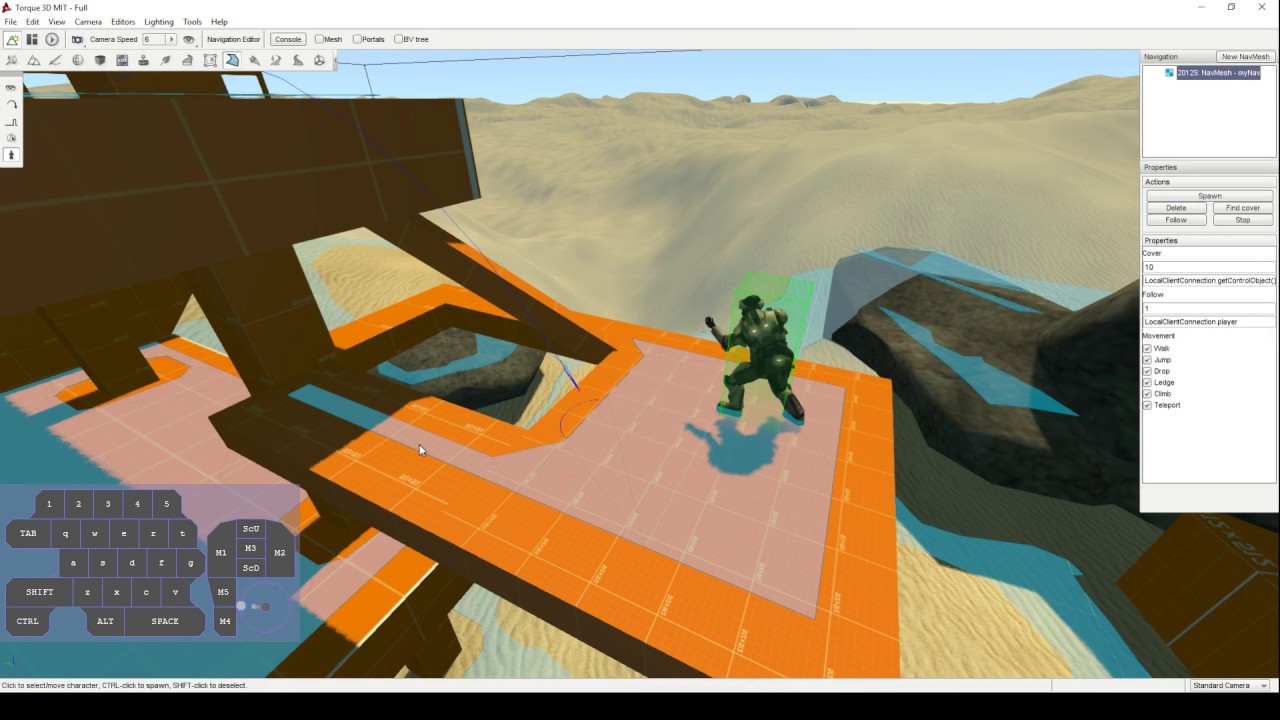Open the Lighting menu
This screenshot has width=1280, height=720.
coord(158,21)
